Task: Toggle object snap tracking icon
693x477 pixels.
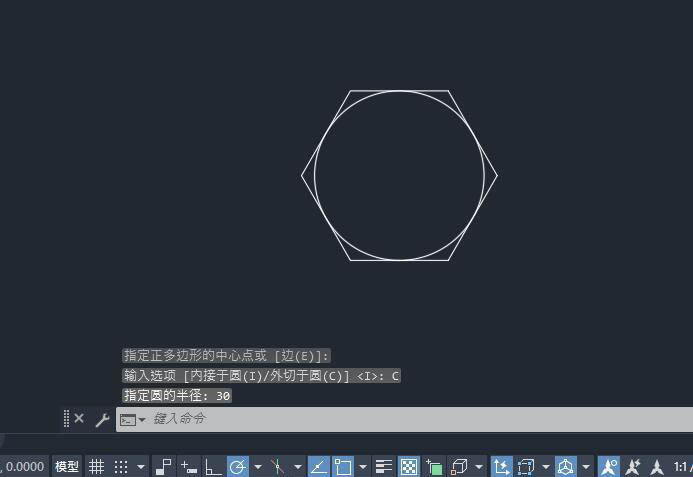Action: [319, 466]
